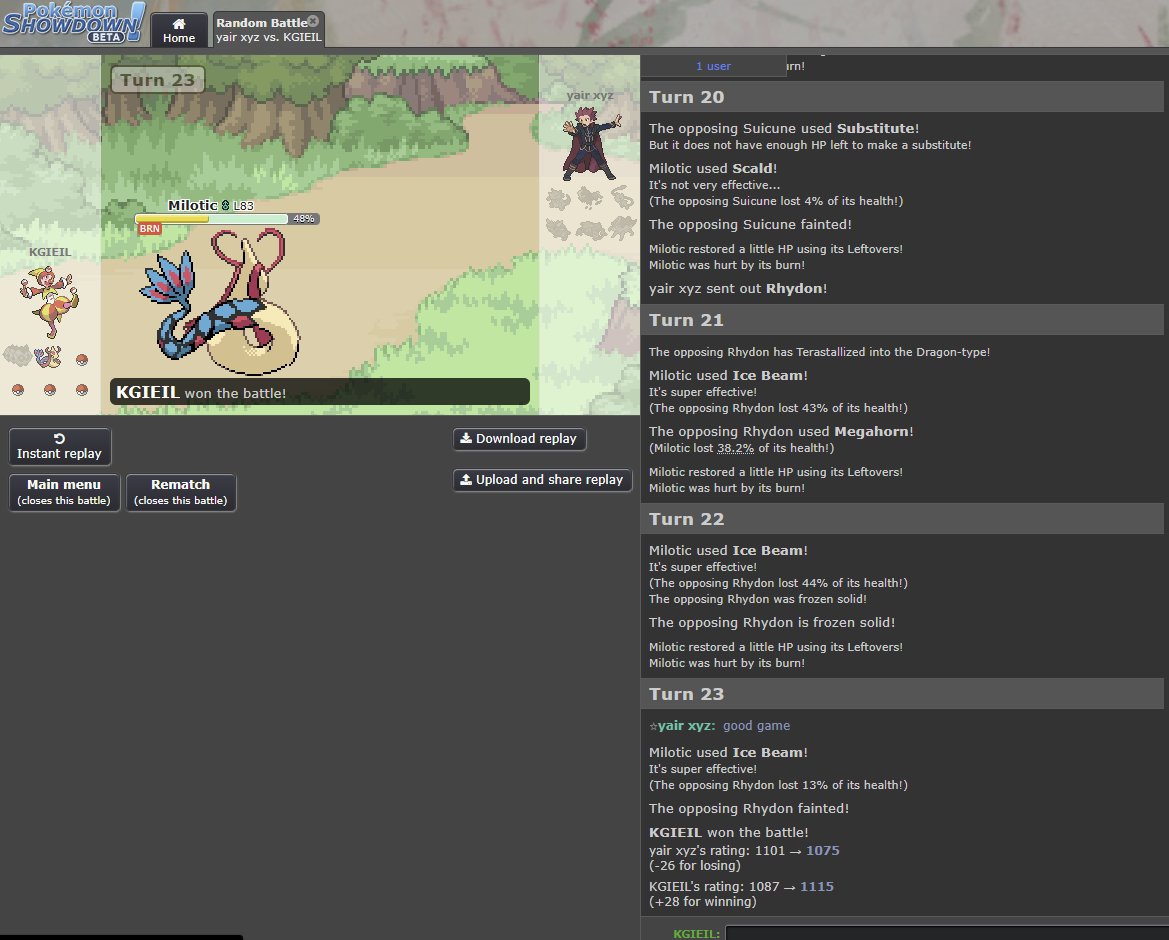Click yair xyz's fourth fainted team icon
The height and width of the screenshot is (940, 1169).
click(x=558, y=228)
